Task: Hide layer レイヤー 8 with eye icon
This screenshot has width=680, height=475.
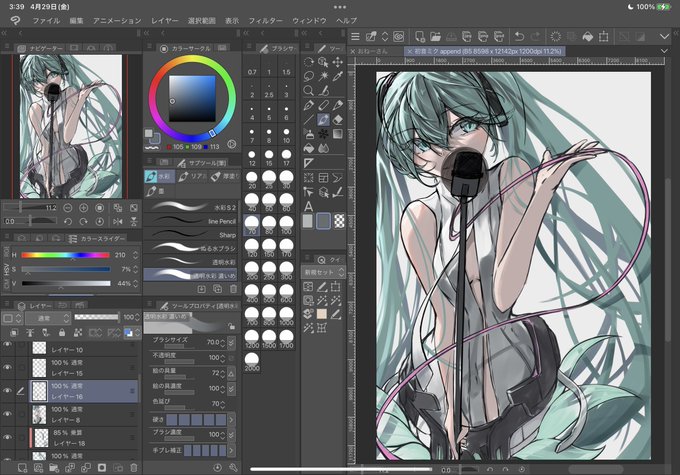Action: [7, 414]
